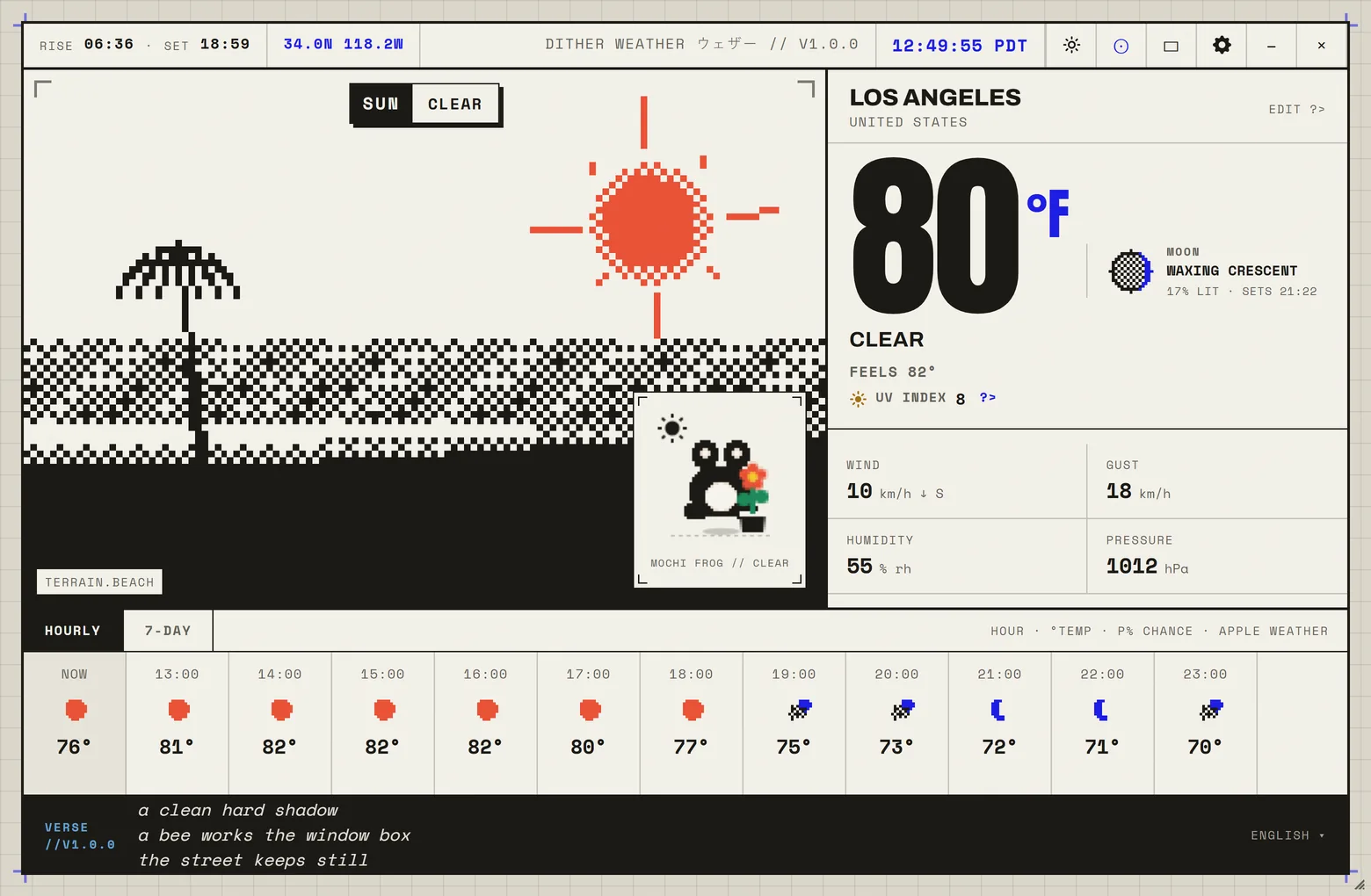Click the VERSE //V1.0.0 label
This screenshot has height=896, width=1371.
click(x=79, y=835)
